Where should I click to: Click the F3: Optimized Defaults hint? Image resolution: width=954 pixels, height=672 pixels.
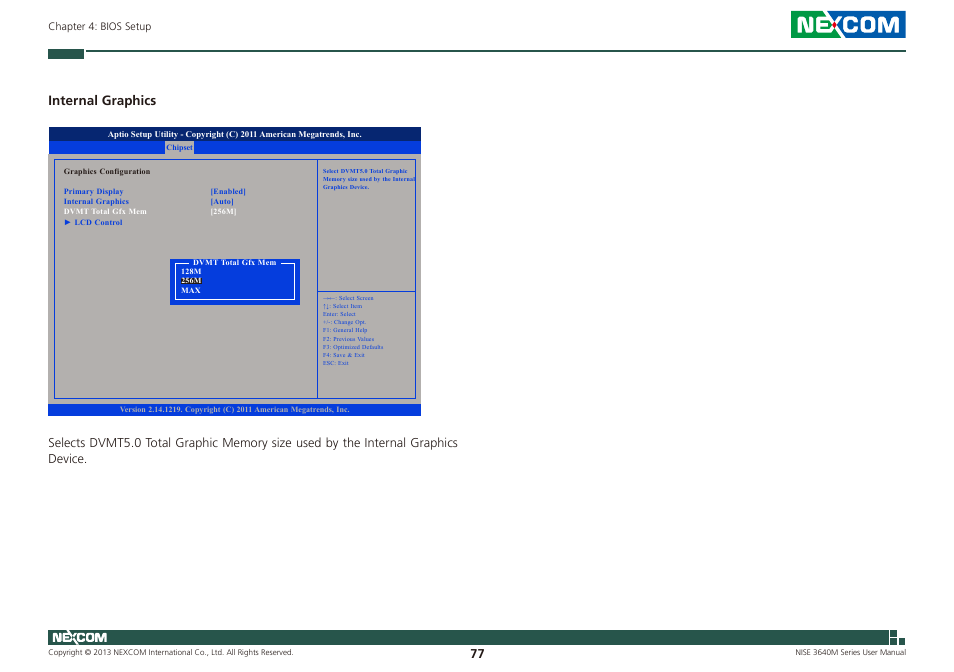click(353, 347)
